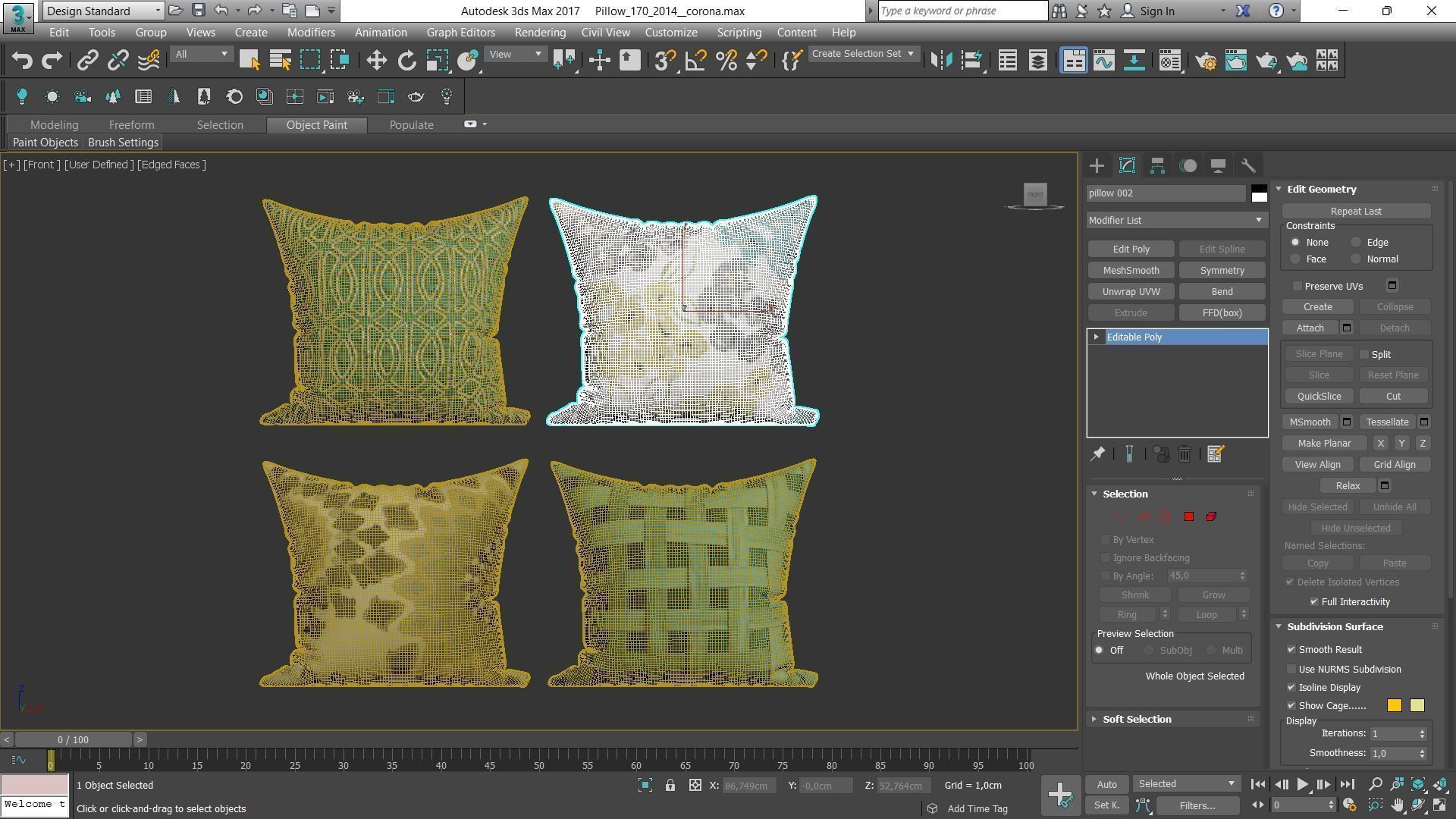Toggle the Percent Snap icon
The width and height of the screenshot is (1456, 819).
tap(726, 61)
